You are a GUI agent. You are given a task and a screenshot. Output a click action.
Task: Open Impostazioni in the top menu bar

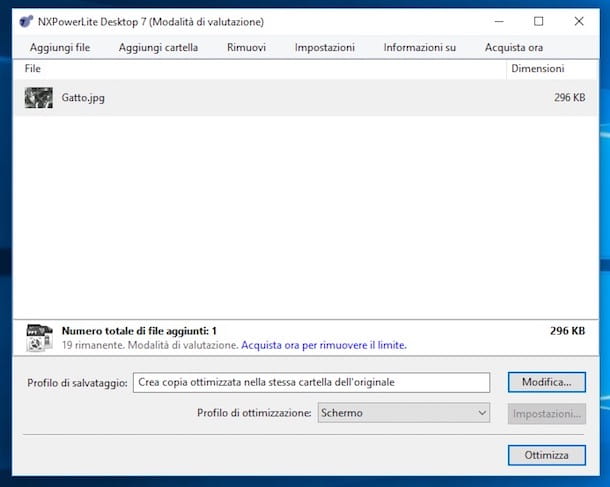pyautogui.click(x=324, y=47)
